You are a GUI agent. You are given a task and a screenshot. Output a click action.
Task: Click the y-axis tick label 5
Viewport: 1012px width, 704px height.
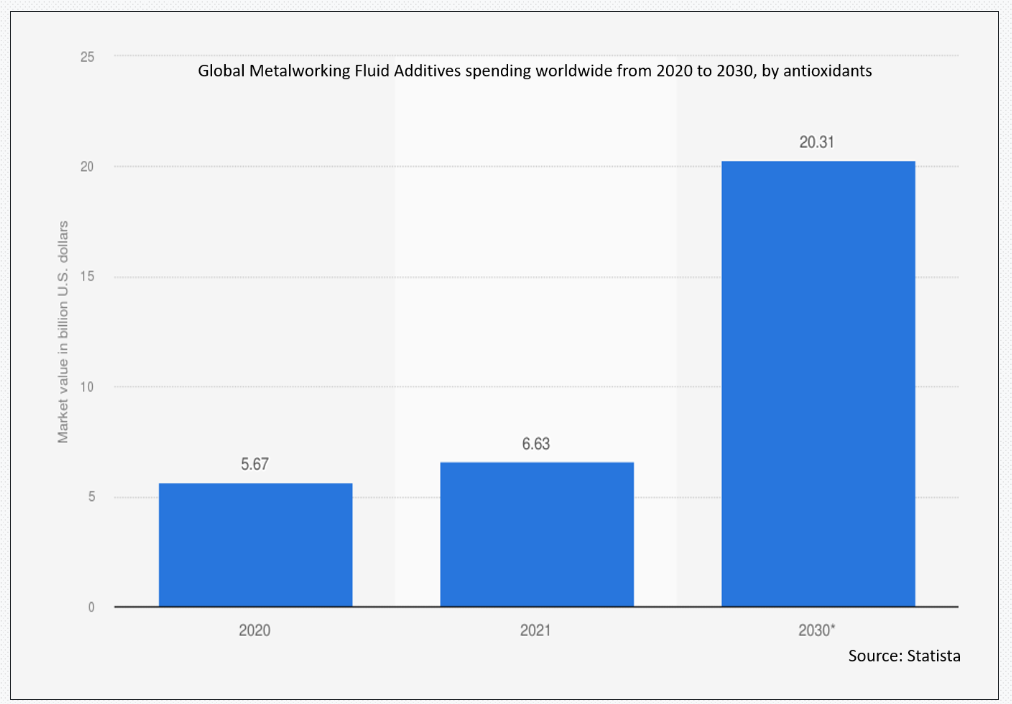(x=92, y=498)
